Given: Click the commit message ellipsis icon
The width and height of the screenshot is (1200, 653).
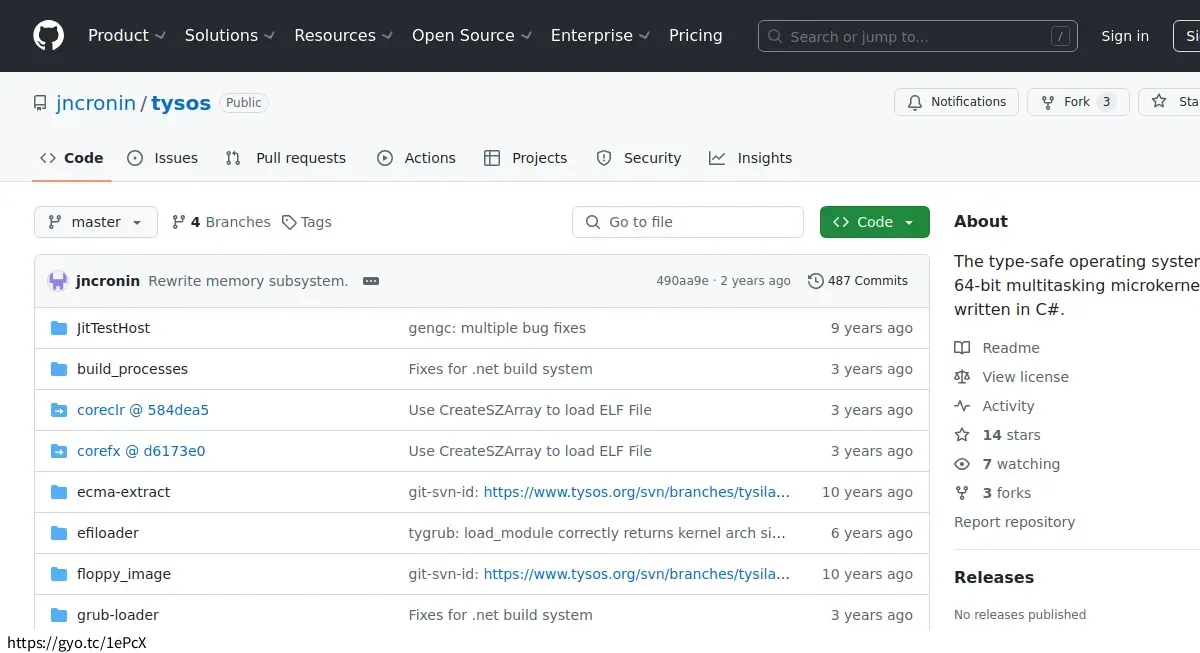Looking at the screenshot, I should [x=371, y=281].
